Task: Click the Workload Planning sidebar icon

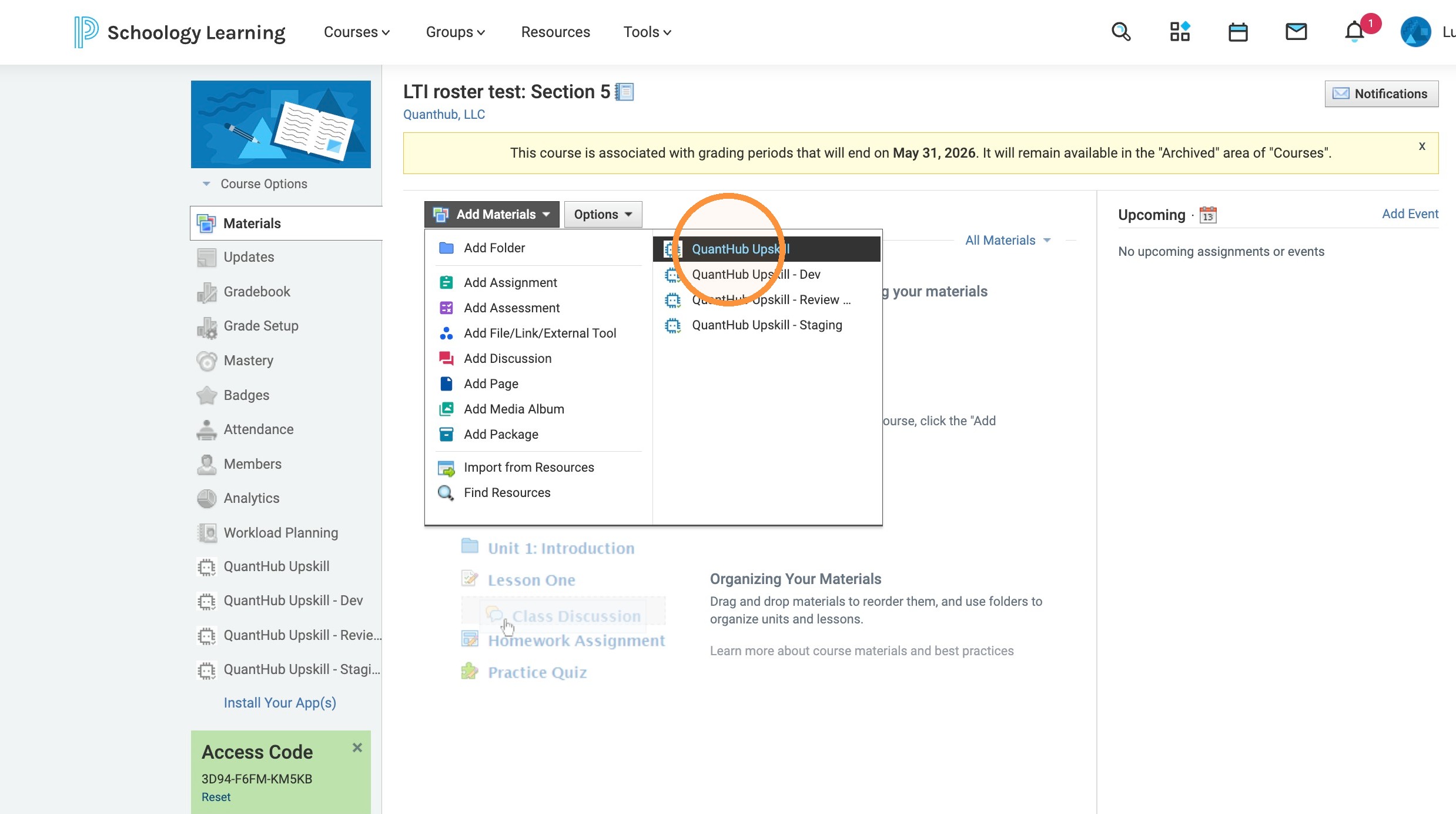Action: (206, 533)
